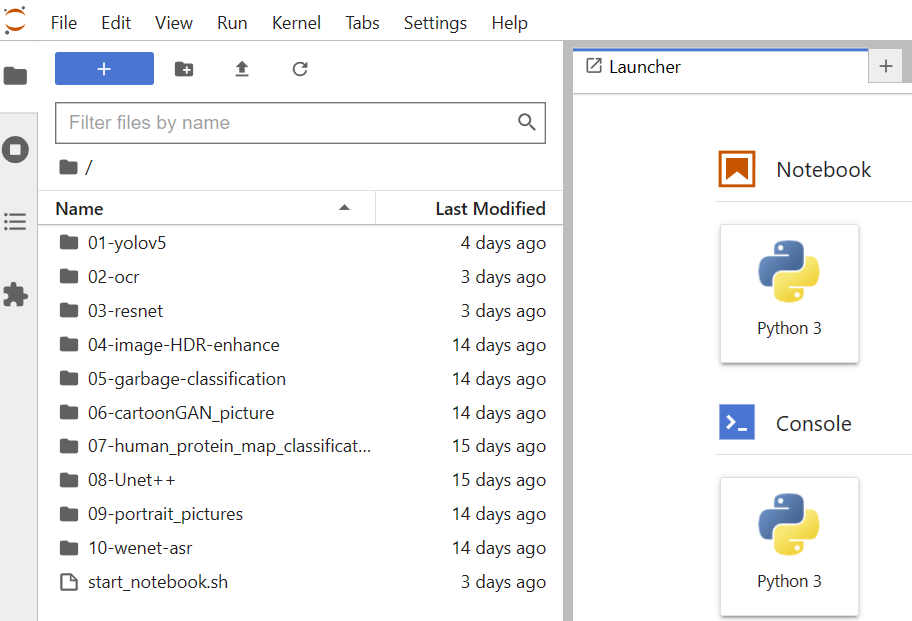The height and width of the screenshot is (621, 912).
Task: Click the blue New Launcher plus button
Action: point(104,69)
